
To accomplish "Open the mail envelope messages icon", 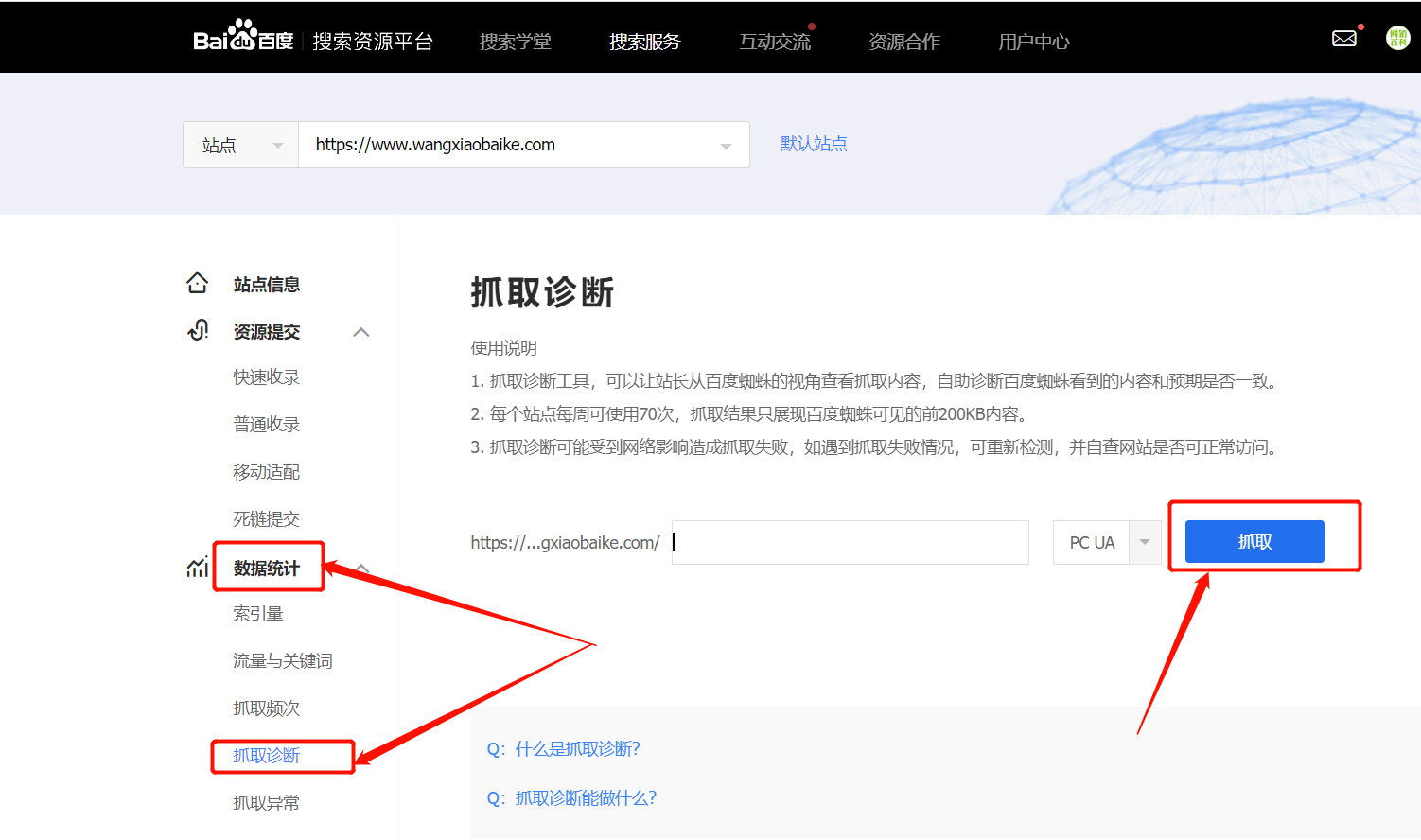I will tap(1343, 39).
